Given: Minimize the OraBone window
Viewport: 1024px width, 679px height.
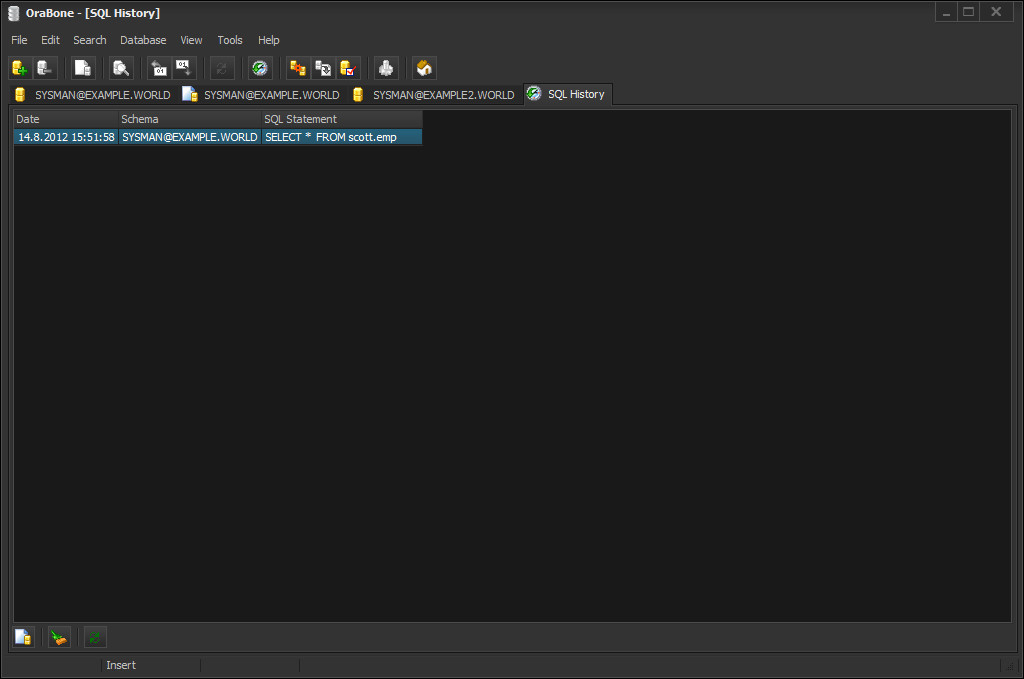Looking at the screenshot, I should coord(946,12).
